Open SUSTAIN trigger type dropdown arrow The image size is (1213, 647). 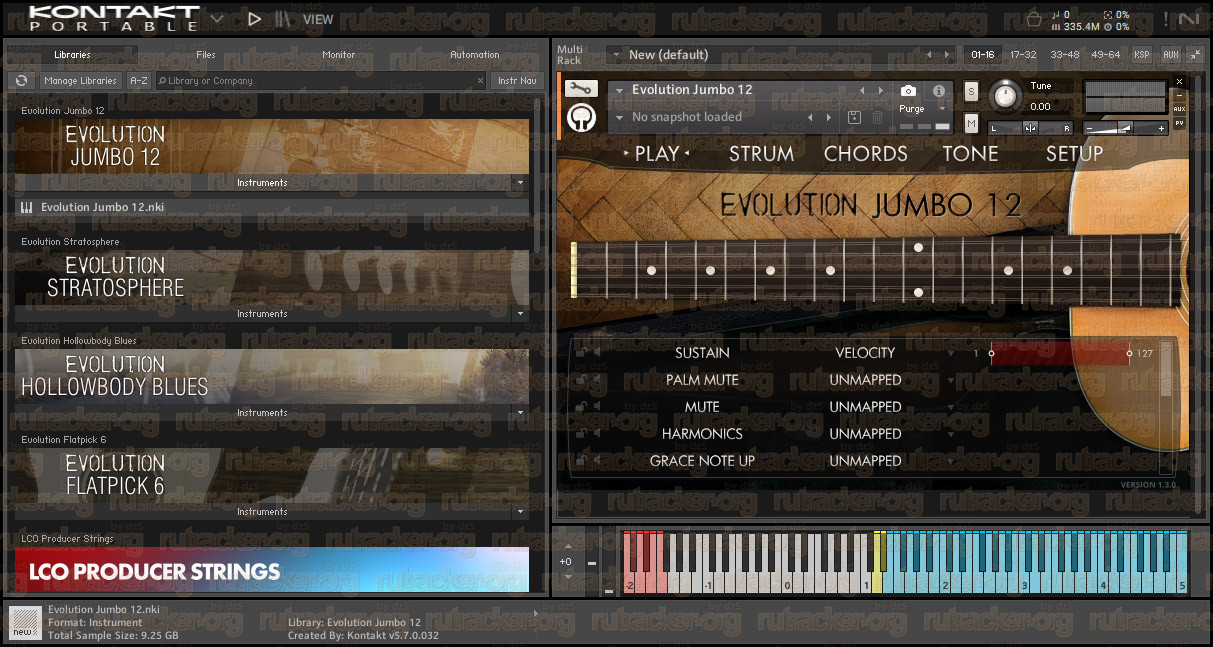point(951,352)
